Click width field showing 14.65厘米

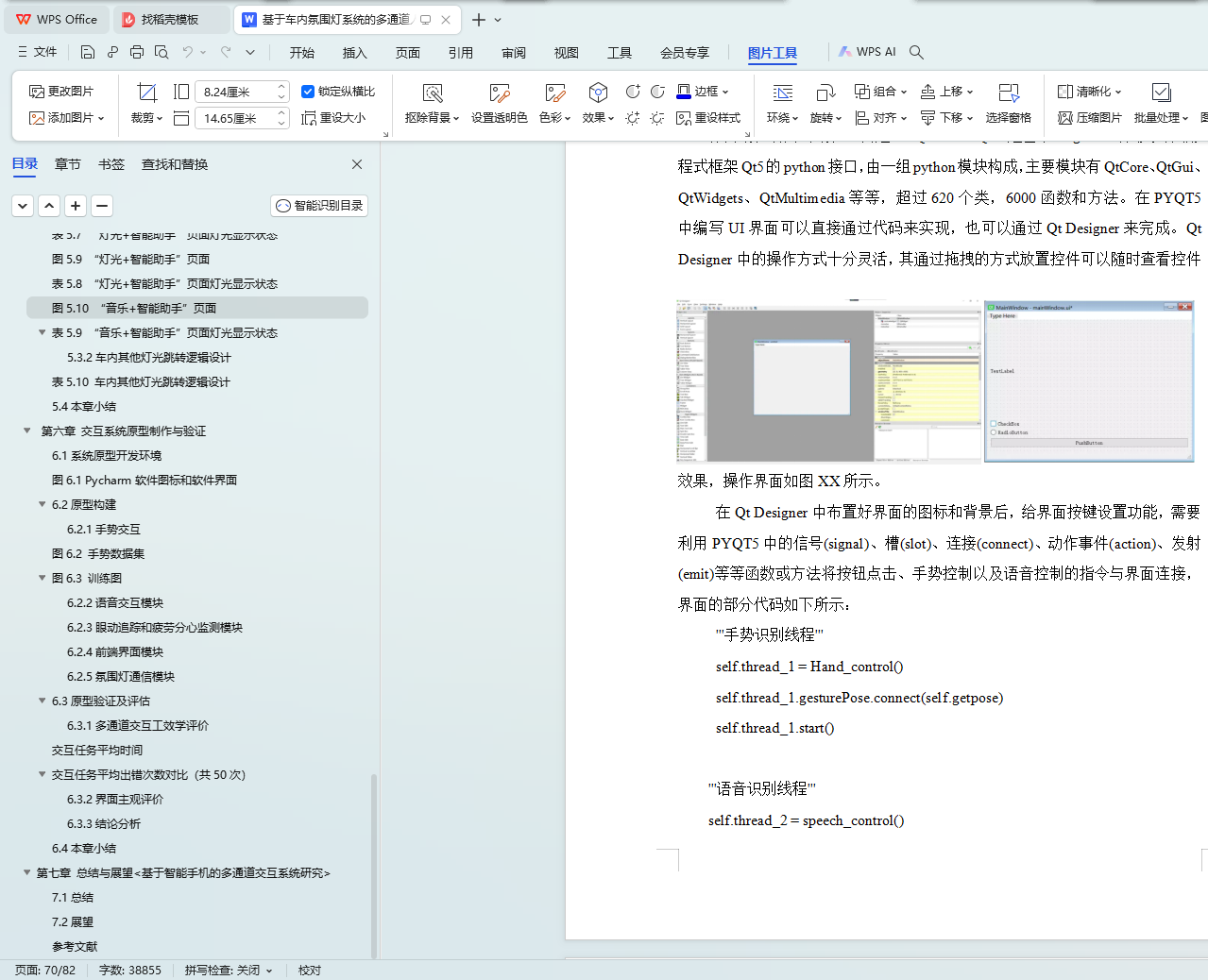click(242, 118)
